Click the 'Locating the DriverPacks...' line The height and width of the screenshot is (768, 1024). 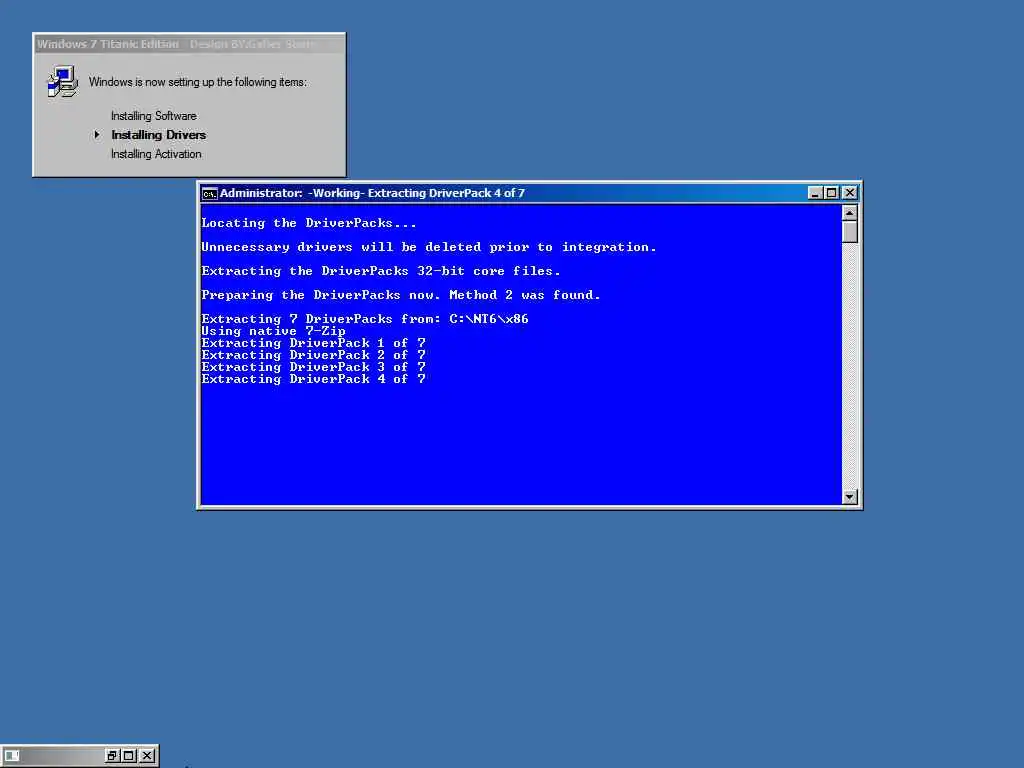[309, 223]
